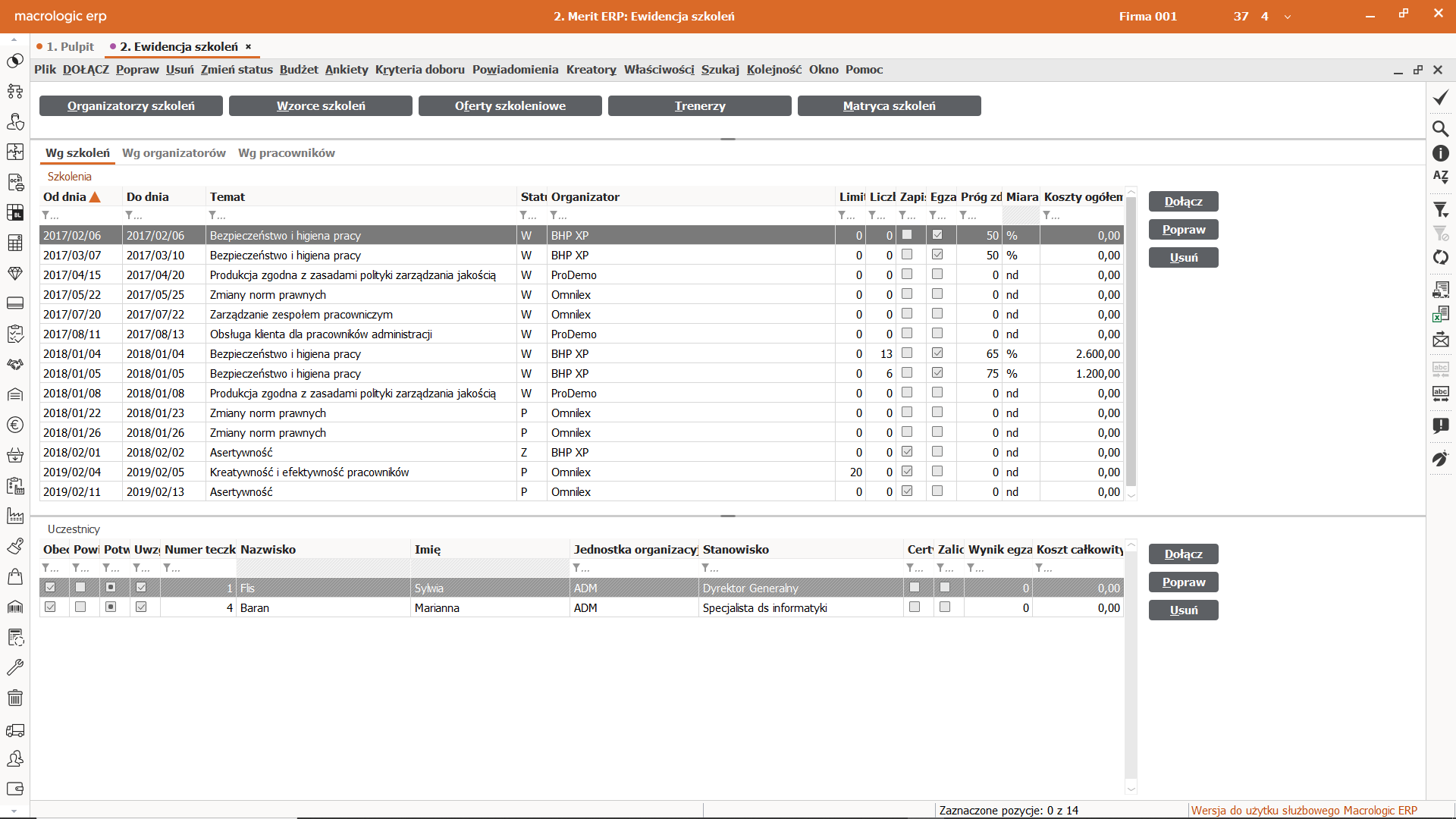Toggle Certyfikat checkbox for participant Baran
Screen dimensions: 1456x819
[915, 607]
